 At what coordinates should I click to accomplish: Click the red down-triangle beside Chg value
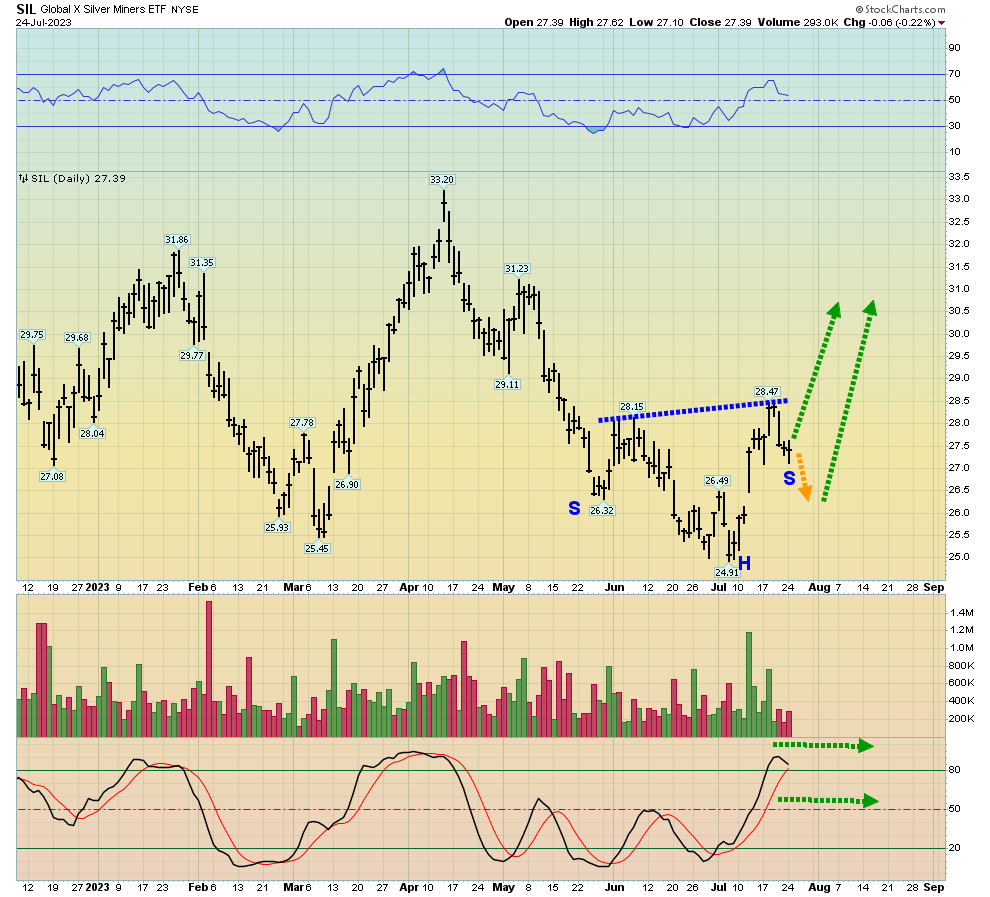coord(941,23)
